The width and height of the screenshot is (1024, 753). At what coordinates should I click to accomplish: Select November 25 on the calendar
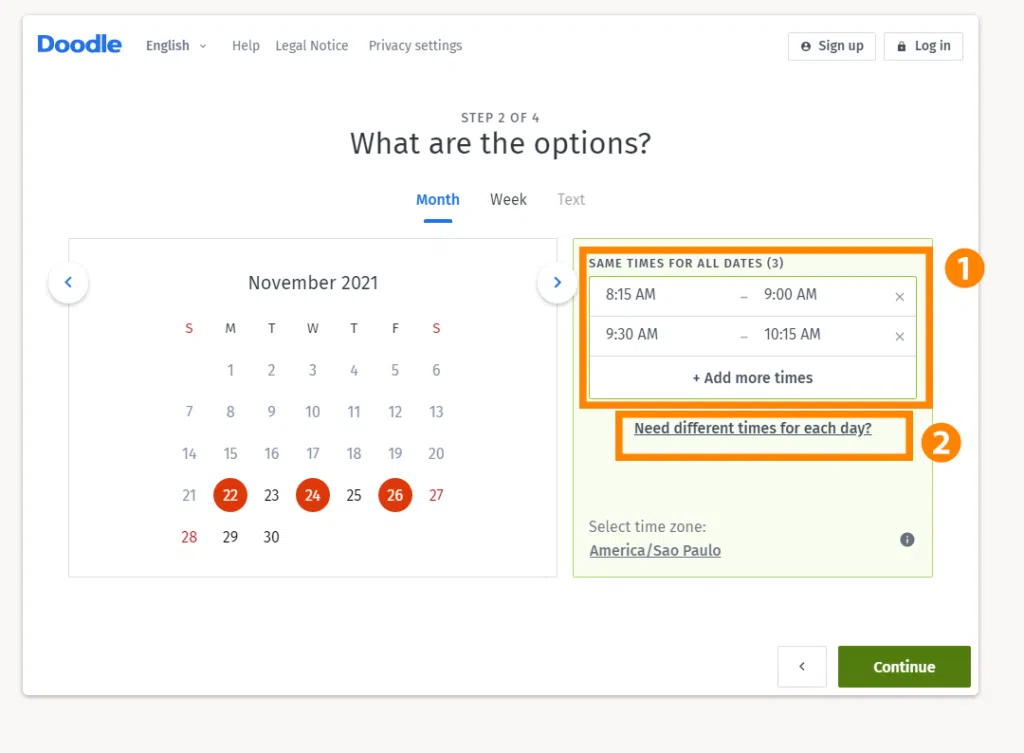[354, 495]
